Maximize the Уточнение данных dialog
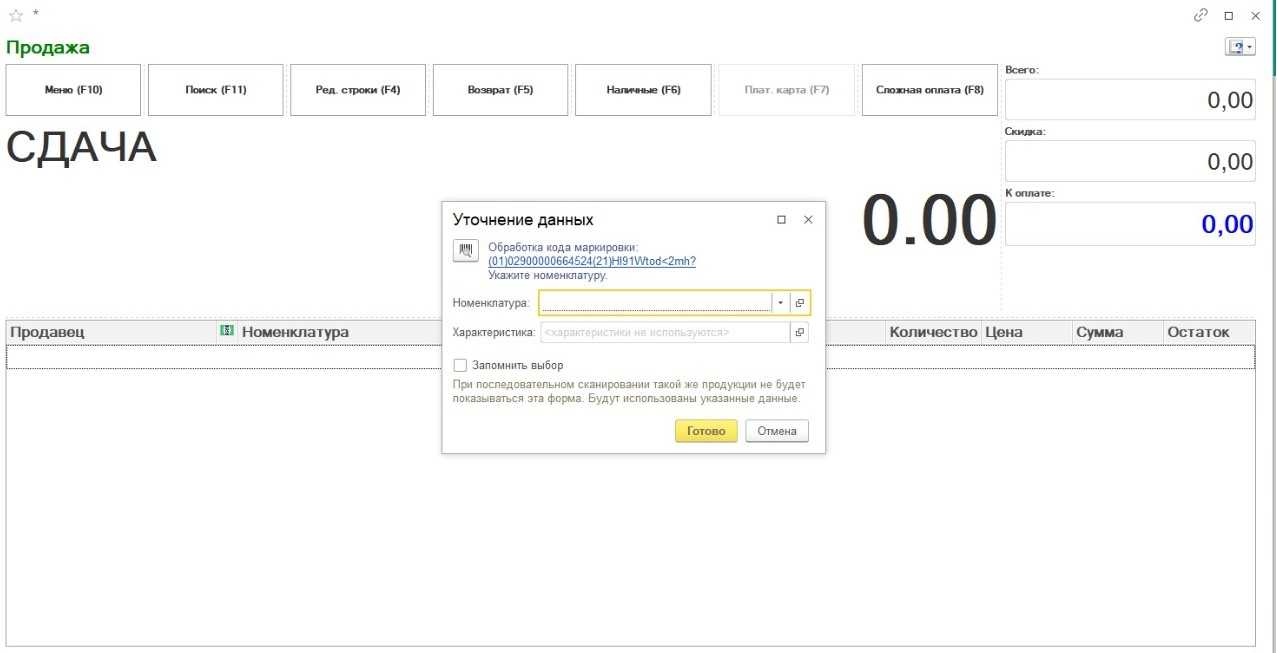This screenshot has height=653, width=1277. tap(781, 220)
